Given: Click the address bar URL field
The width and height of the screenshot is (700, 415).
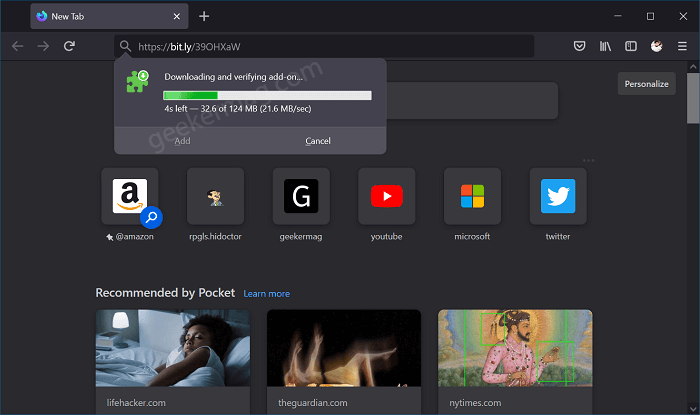Looking at the screenshot, I should pos(324,46).
